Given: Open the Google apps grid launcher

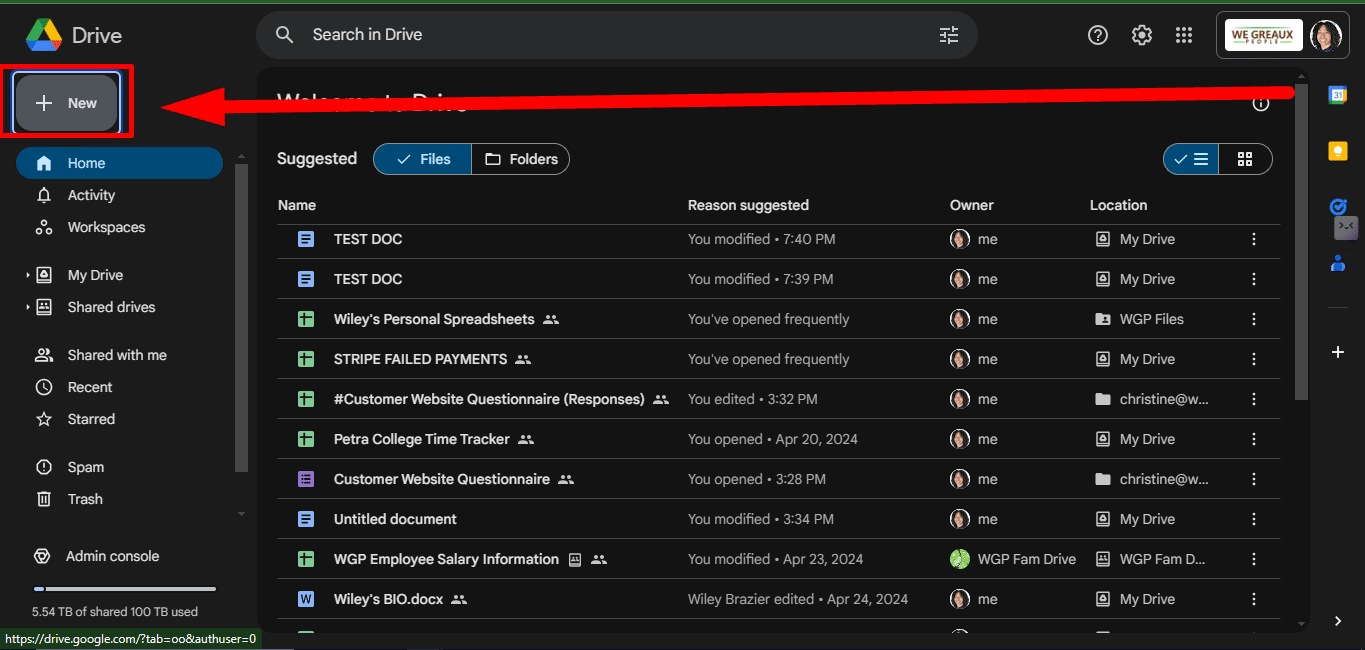Looking at the screenshot, I should (1184, 35).
